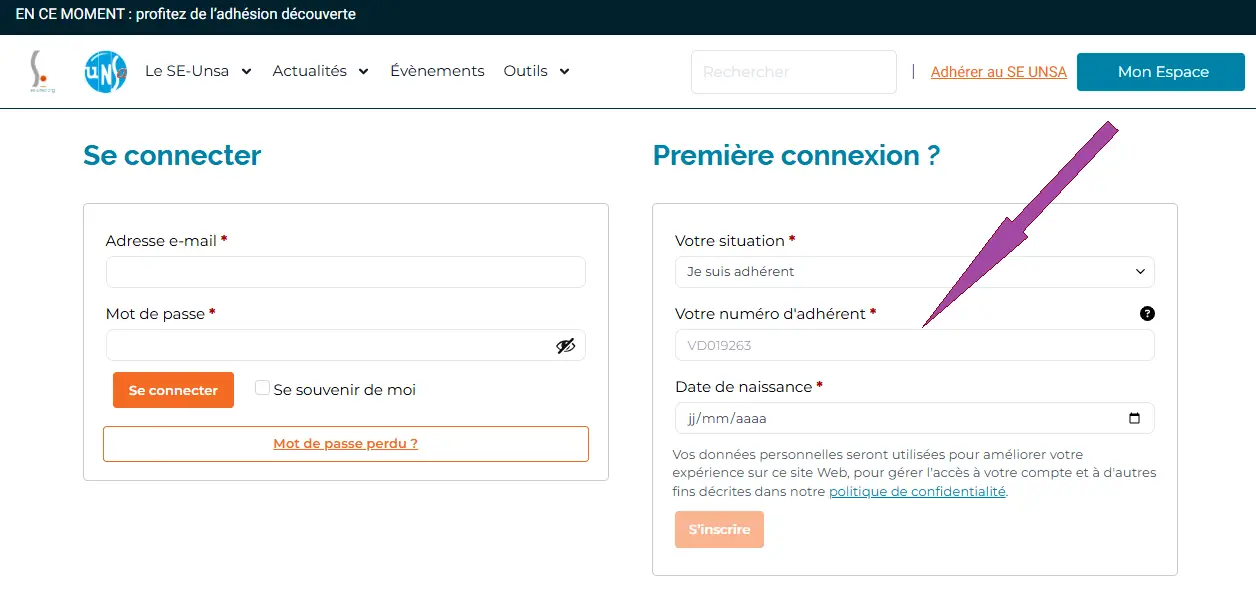Expand the "Actualités" menu
Viewport: 1256px width, 601px height.
coord(320,72)
